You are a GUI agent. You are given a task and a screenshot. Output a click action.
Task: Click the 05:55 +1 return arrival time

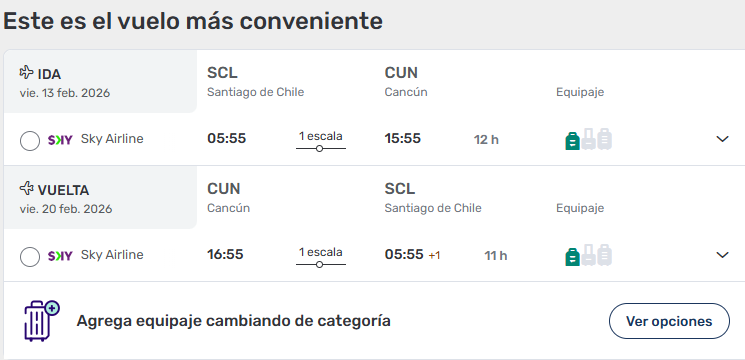coord(412,255)
